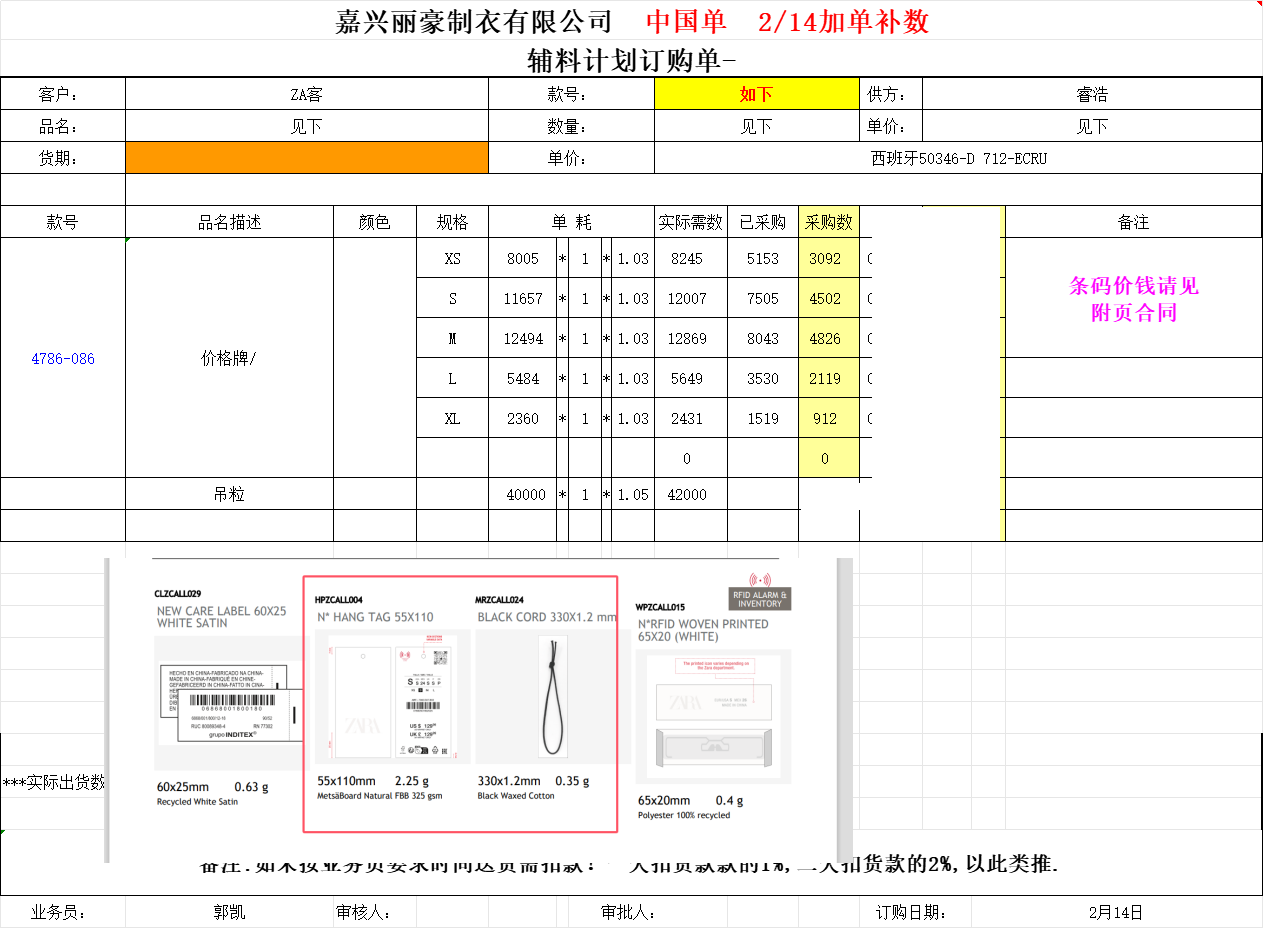This screenshot has width=1263, height=928.
Task: Click the order date cell 2月14日
Action: pyautogui.click(x=1115, y=912)
